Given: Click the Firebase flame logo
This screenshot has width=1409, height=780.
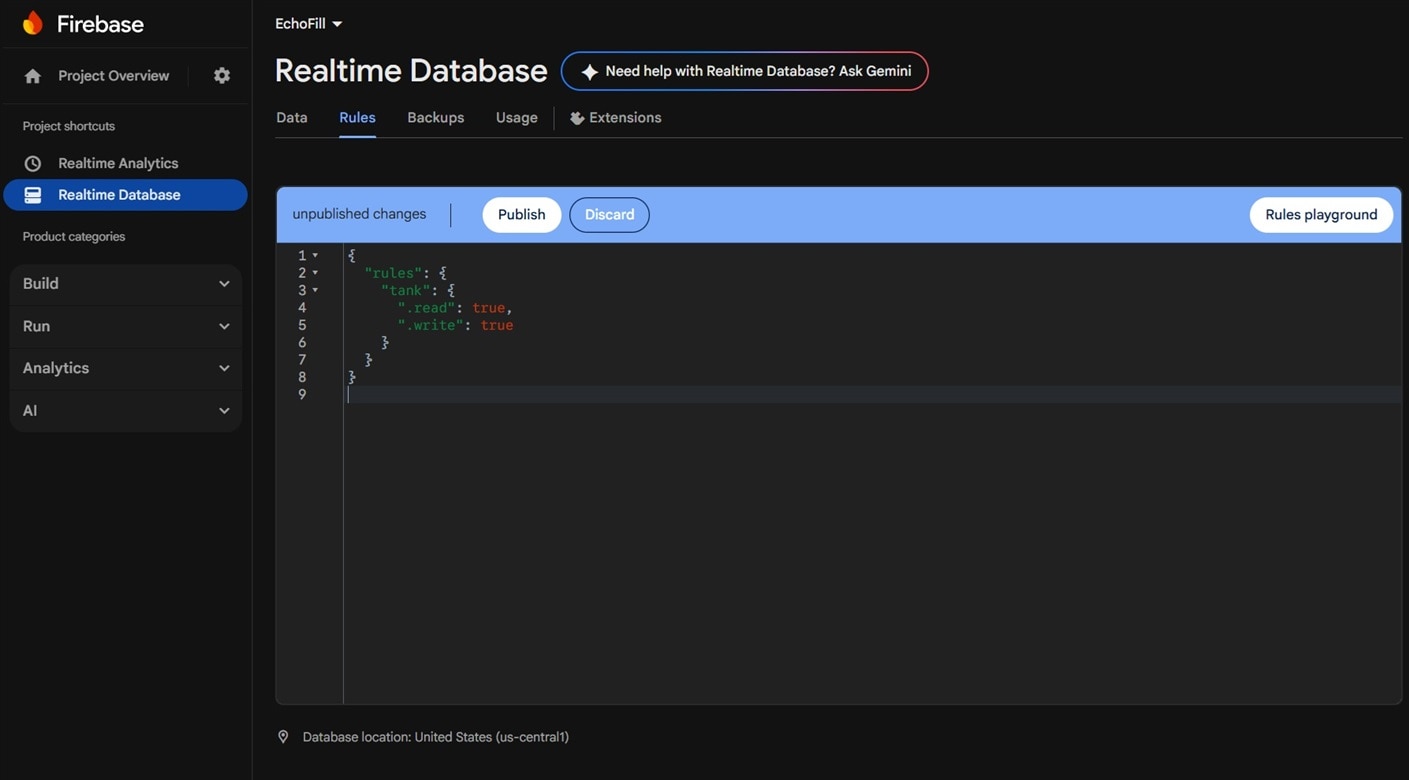Looking at the screenshot, I should [33, 24].
